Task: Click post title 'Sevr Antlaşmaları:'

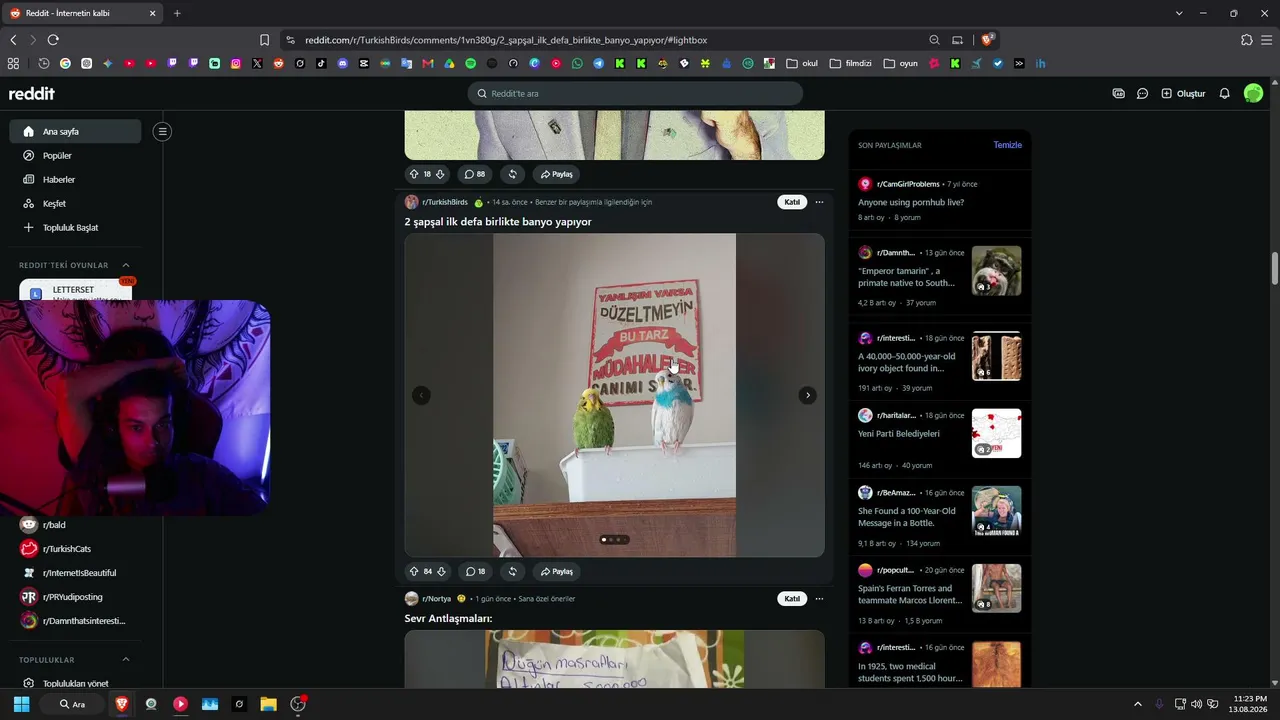Action: [448, 618]
